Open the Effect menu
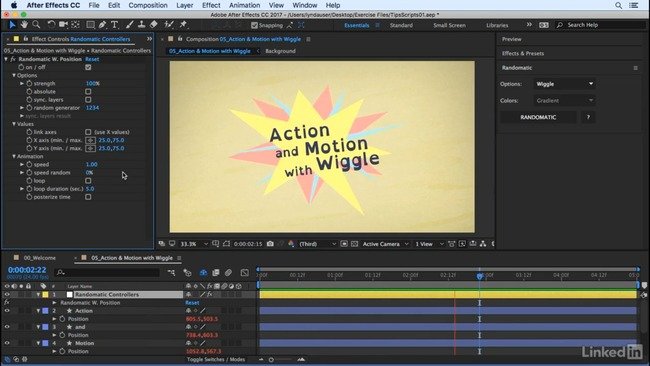Image resolution: width=650 pixels, height=366 pixels. click(x=211, y=5)
